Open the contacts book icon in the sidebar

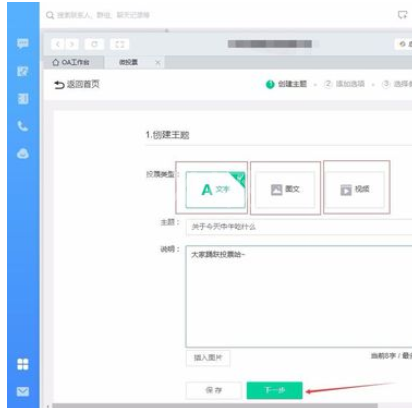(23, 99)
